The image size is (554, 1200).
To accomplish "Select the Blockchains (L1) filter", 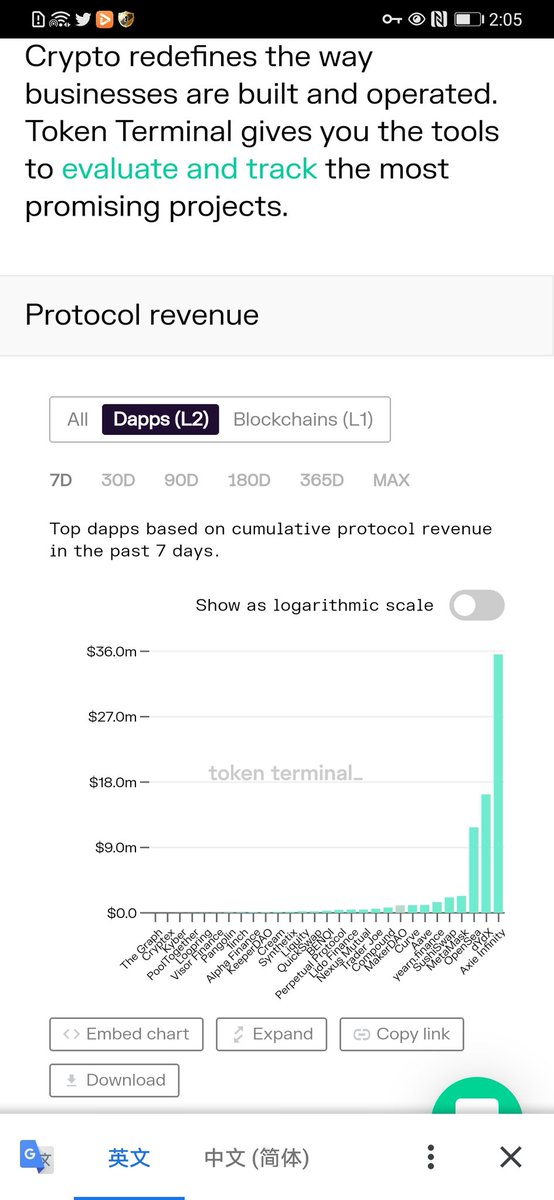I will 303,419.
